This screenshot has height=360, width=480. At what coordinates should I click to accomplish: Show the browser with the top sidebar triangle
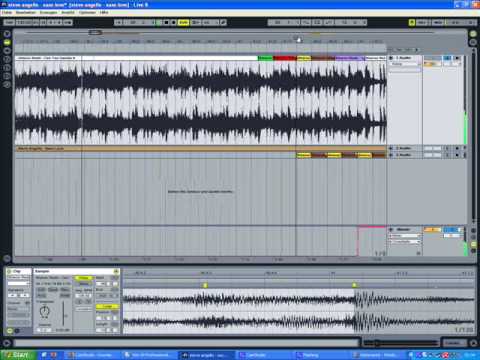pyautogui.click(x=7, y=34)
